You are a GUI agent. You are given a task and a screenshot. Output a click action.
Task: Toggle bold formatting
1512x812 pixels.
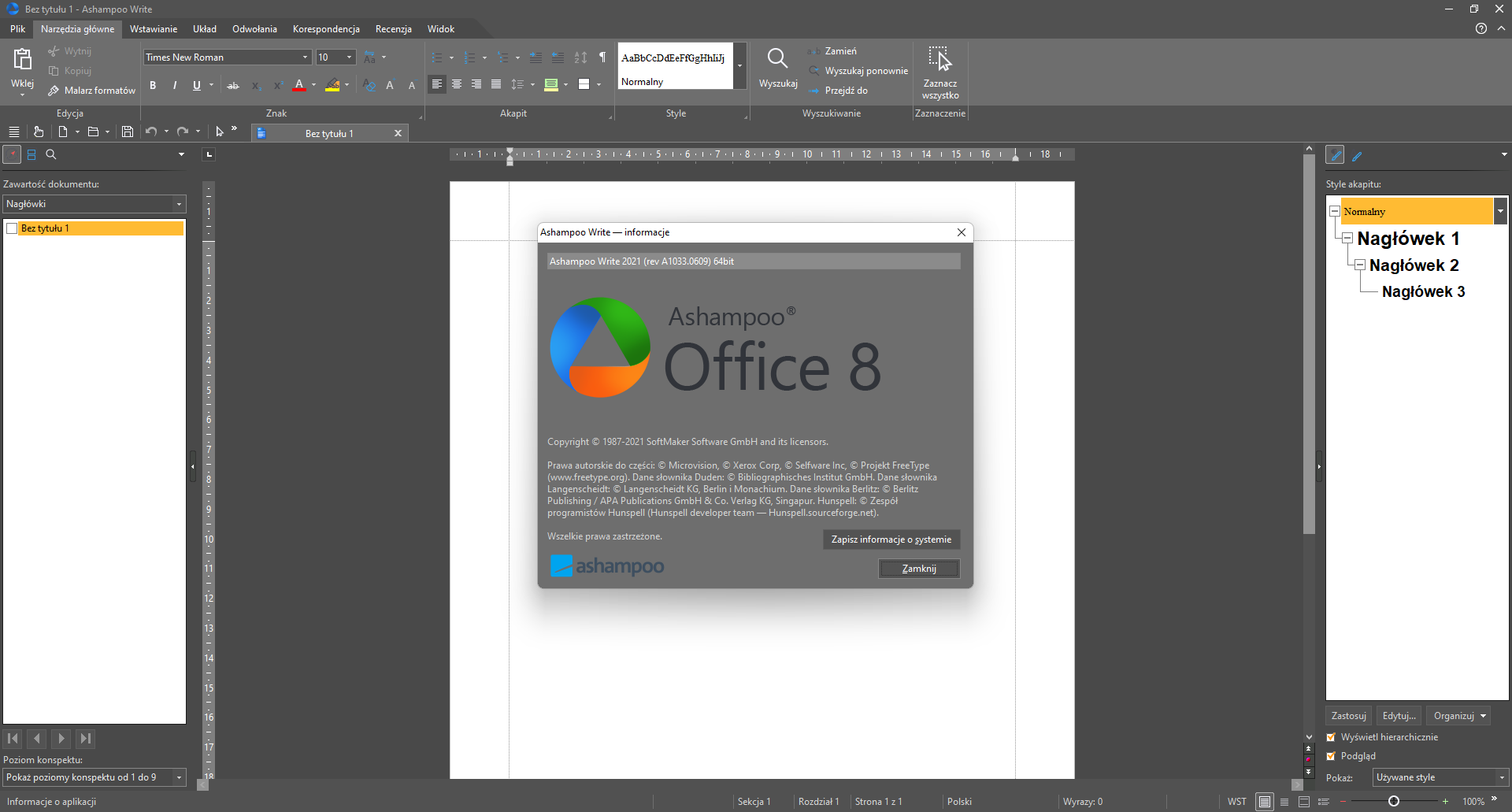pos(153,85)
